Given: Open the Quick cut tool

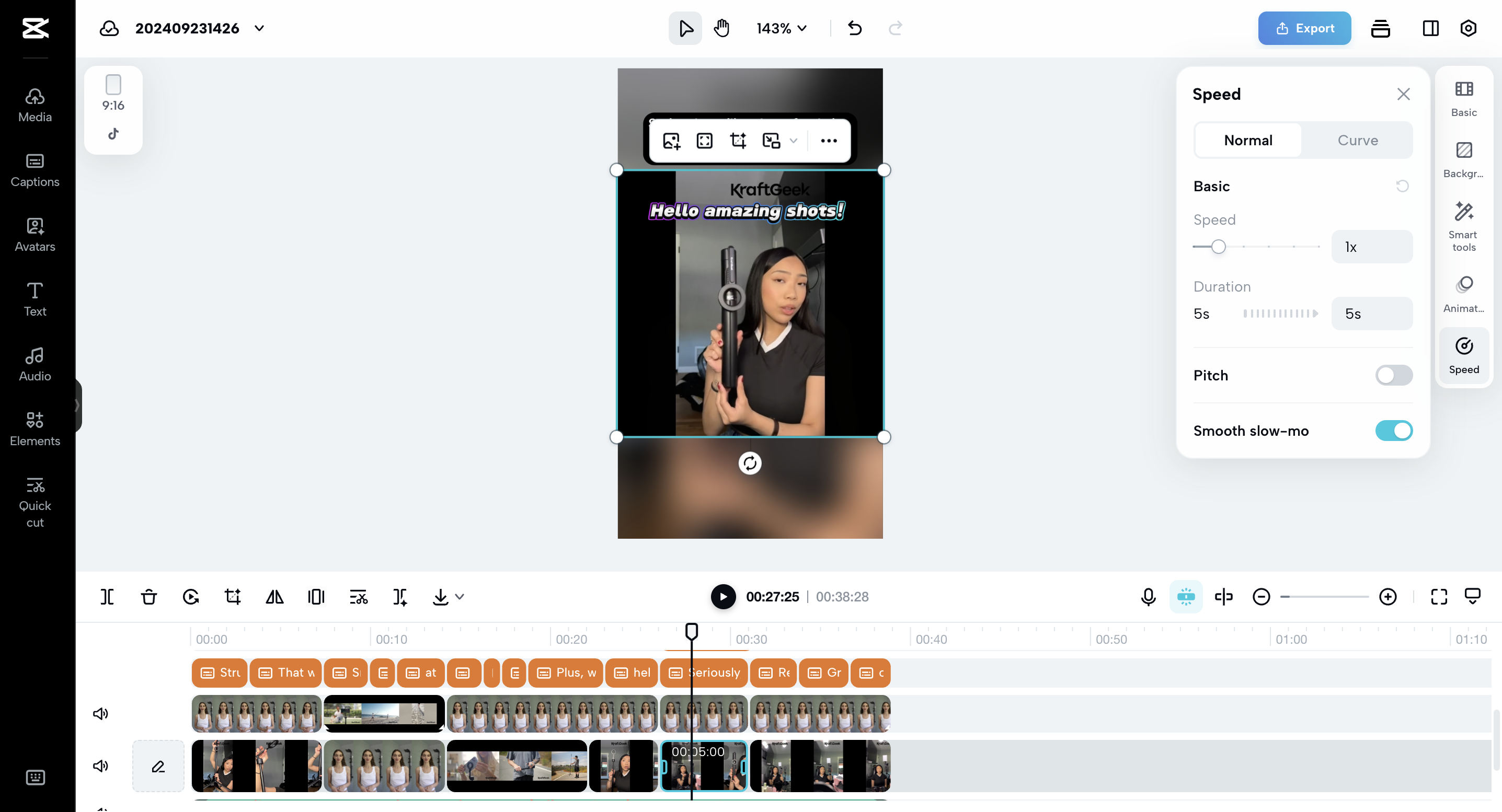Looking at the screenshot, I should [x=35, y=501].
